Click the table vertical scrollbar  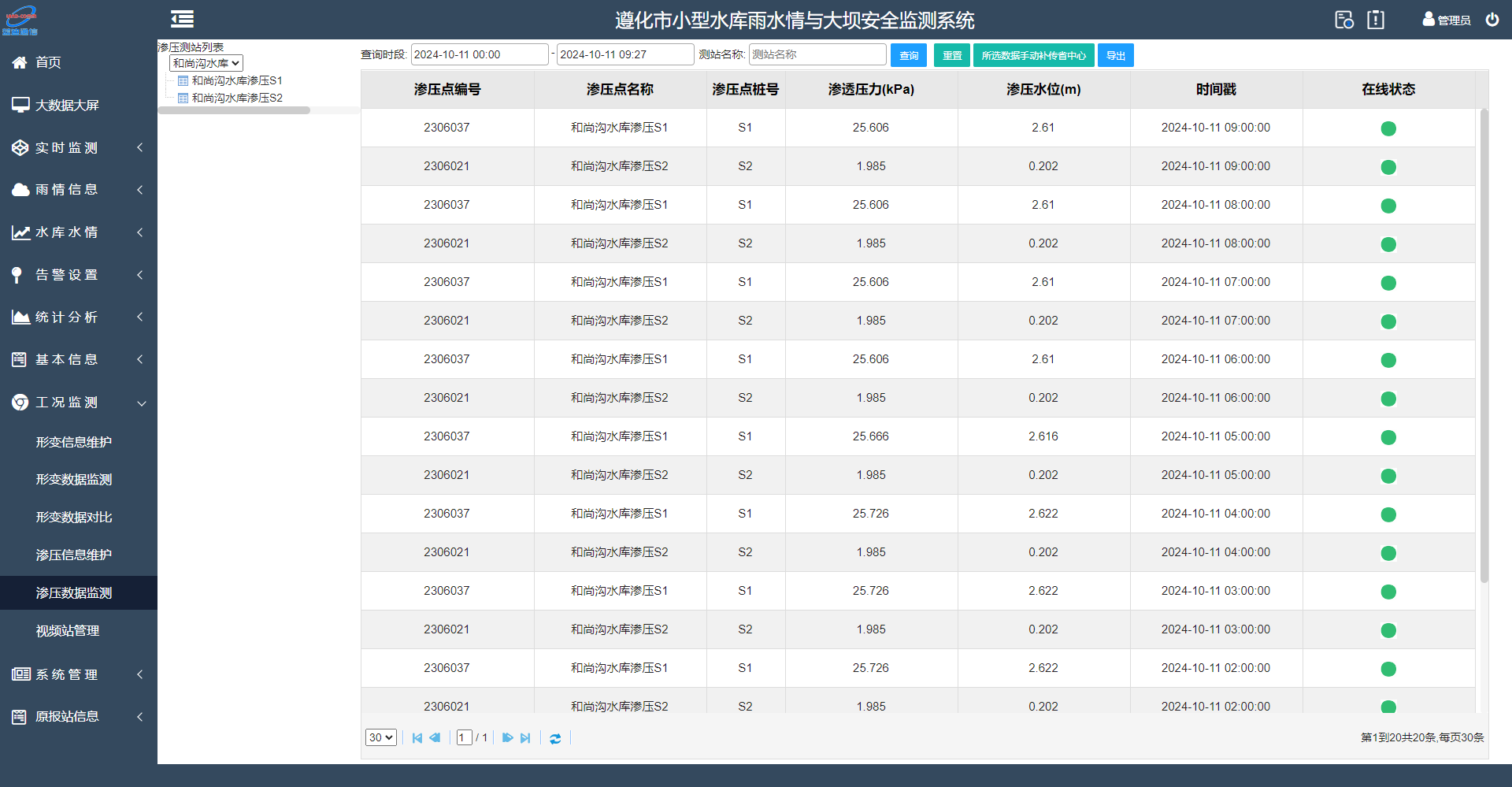click(1484, 345)
